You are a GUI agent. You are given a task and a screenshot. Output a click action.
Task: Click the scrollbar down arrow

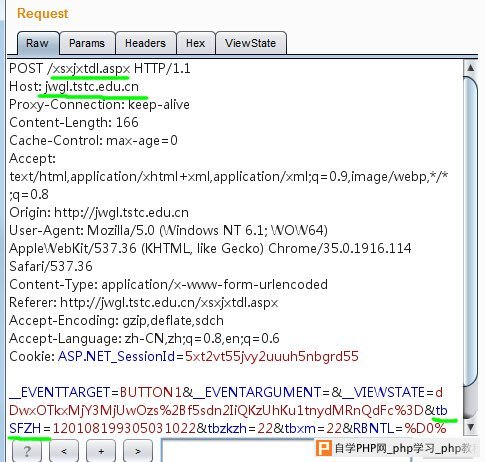click(x=471, y=427)
